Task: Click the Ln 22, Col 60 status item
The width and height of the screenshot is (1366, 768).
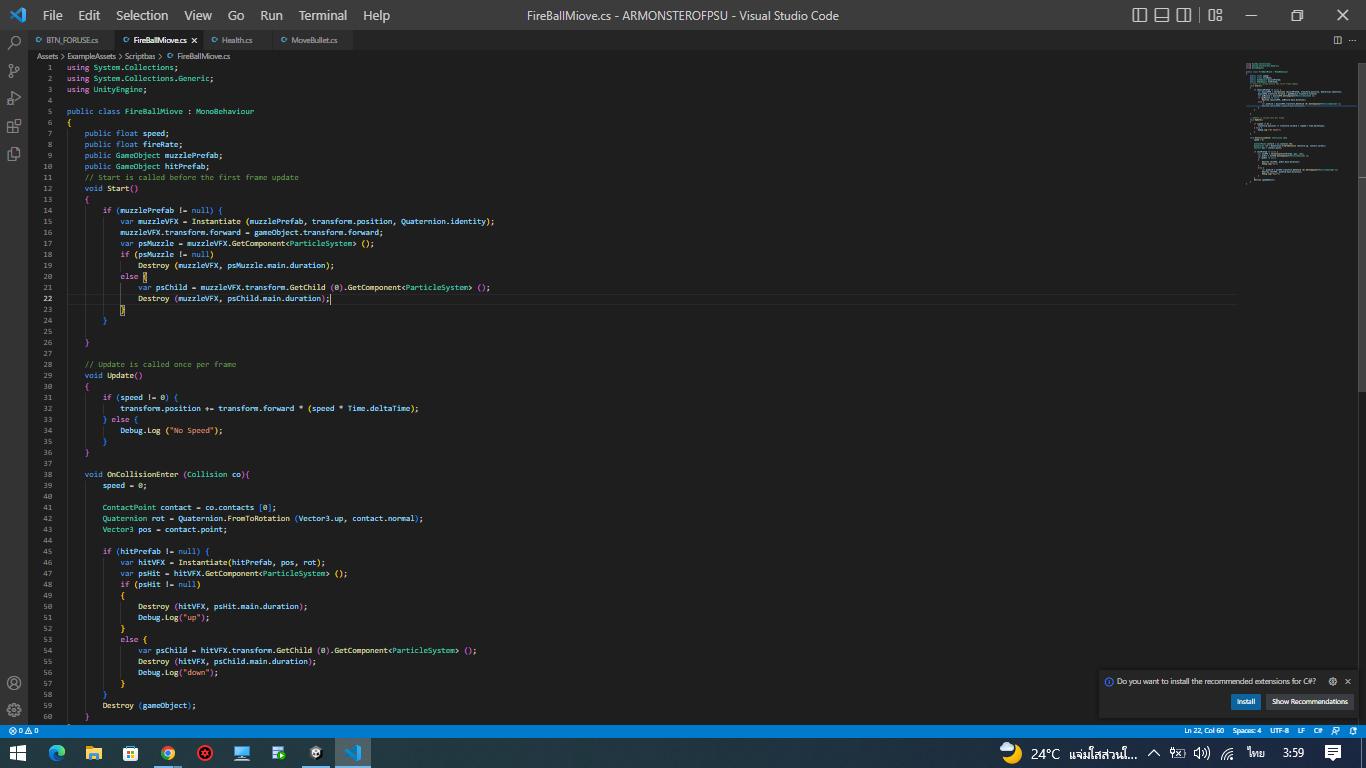Action: [1204, 731]
